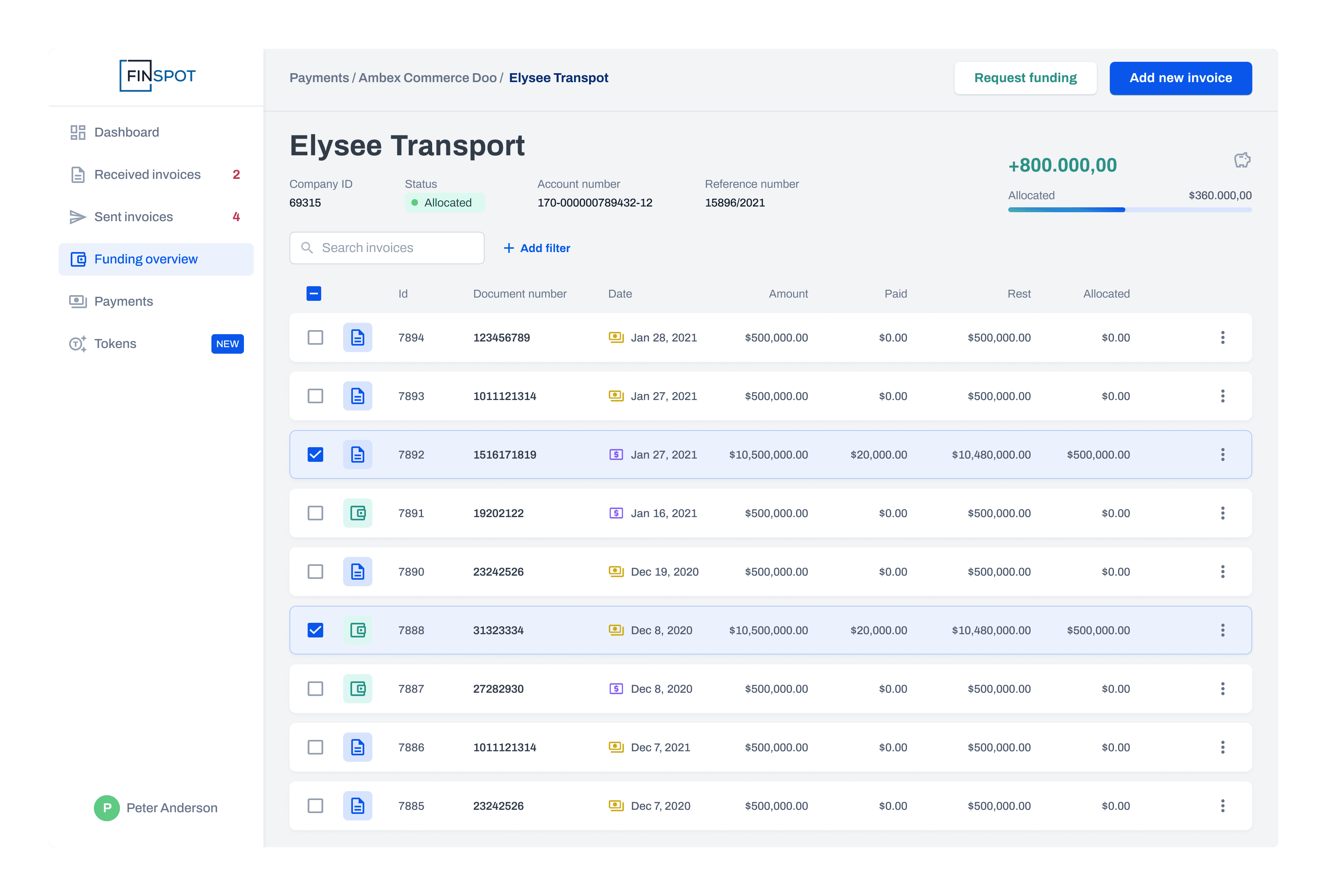The image size is (1327, 896).
Task: Click the Allocated progress bar
Action: click(x=1129, y=210)
